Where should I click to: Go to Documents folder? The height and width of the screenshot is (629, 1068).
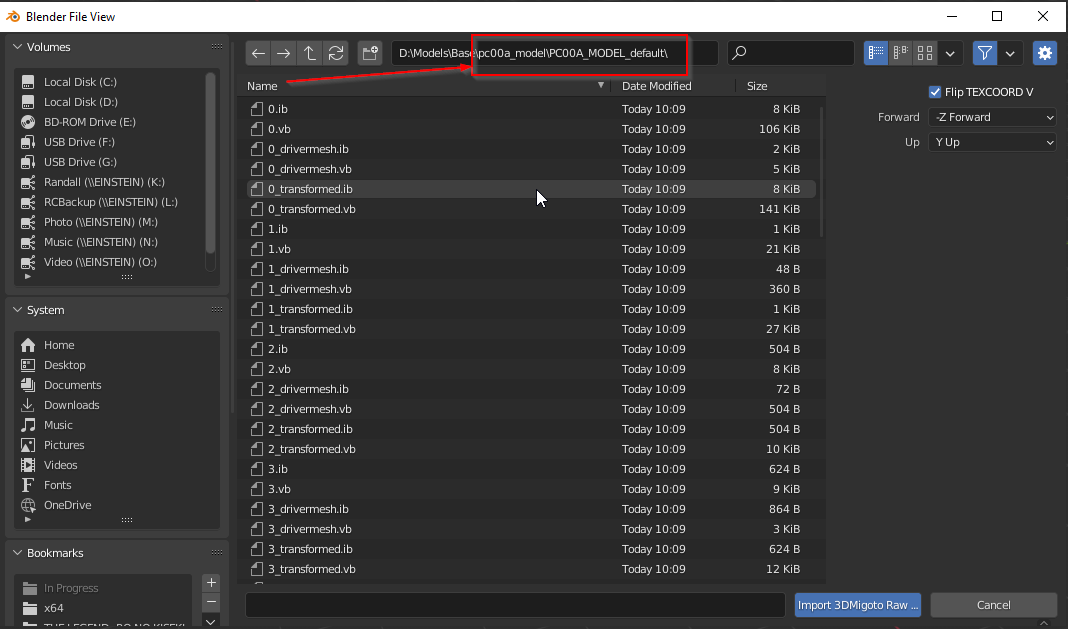[116, 385]
